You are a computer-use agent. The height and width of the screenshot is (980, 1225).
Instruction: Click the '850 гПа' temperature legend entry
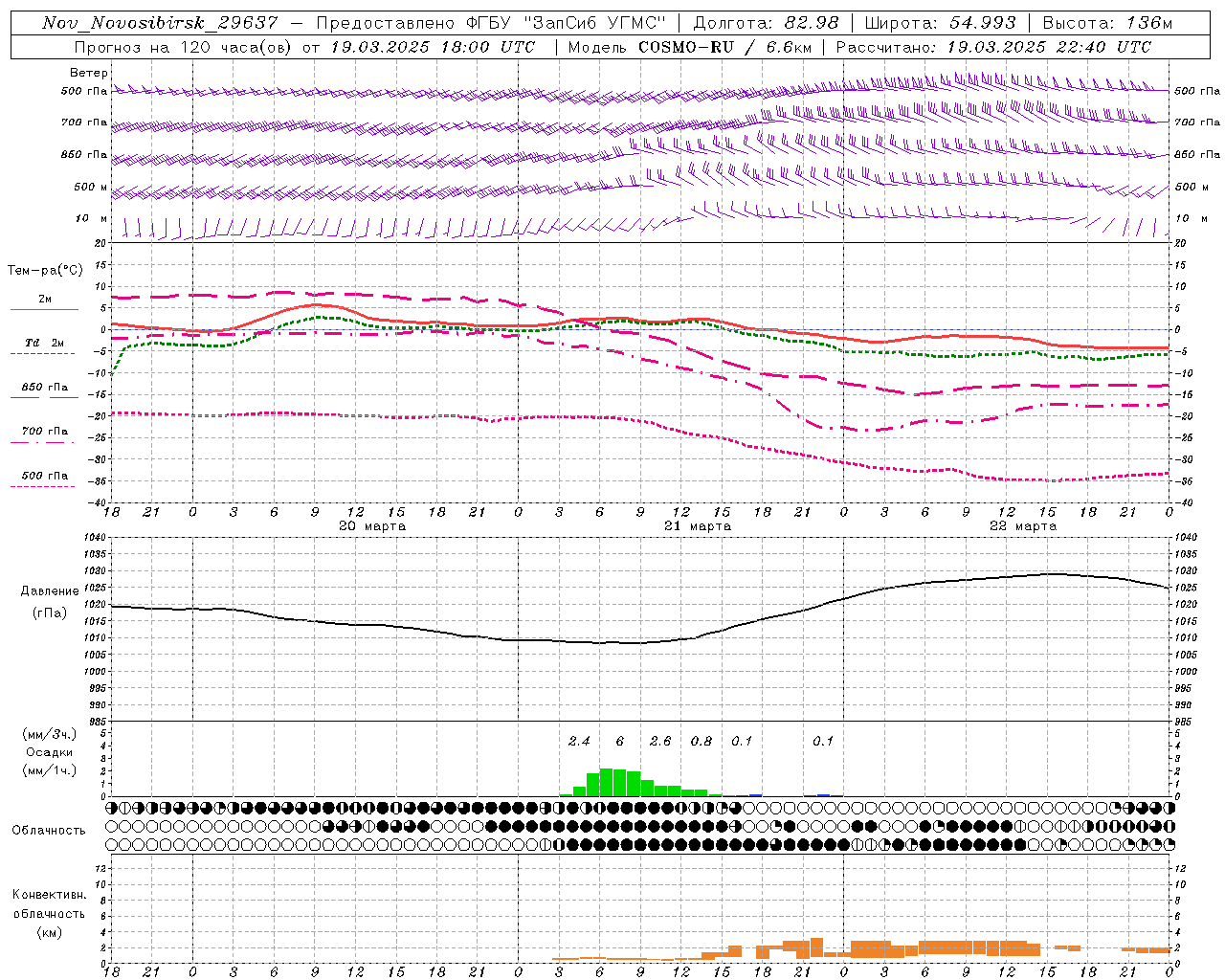pos(44,388)
